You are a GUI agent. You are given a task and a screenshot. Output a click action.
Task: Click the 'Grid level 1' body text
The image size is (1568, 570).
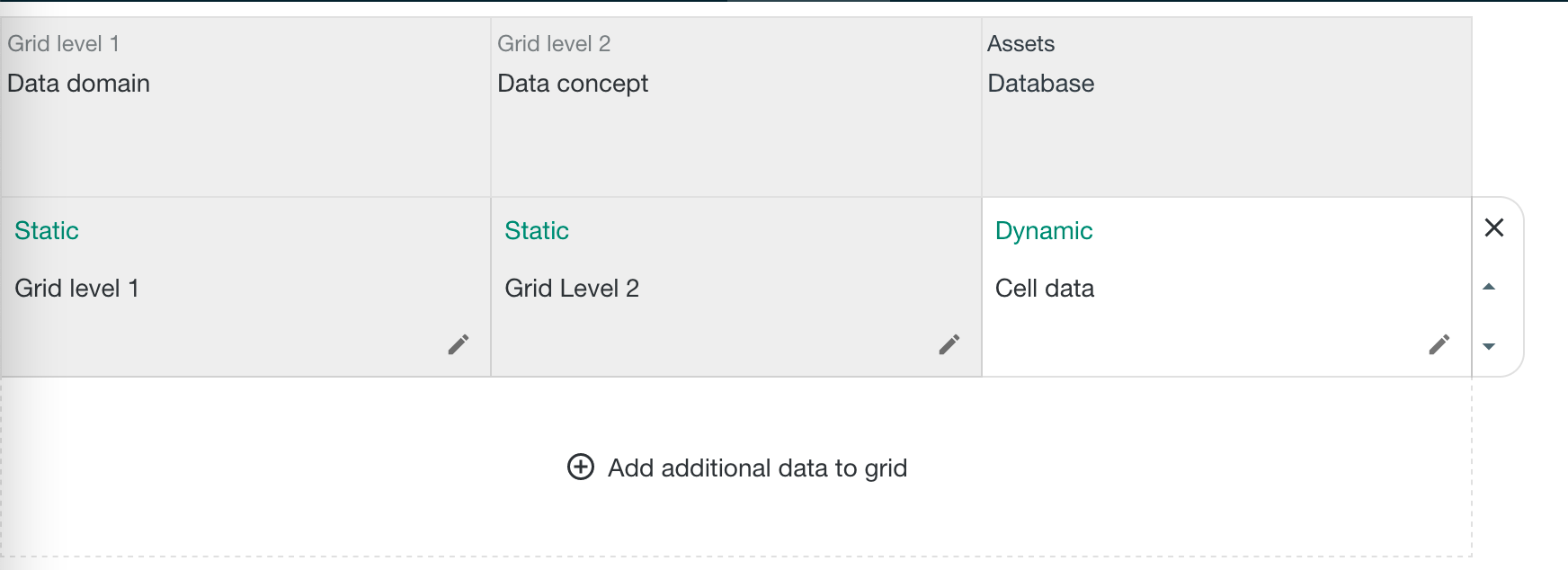pos(76,289)
